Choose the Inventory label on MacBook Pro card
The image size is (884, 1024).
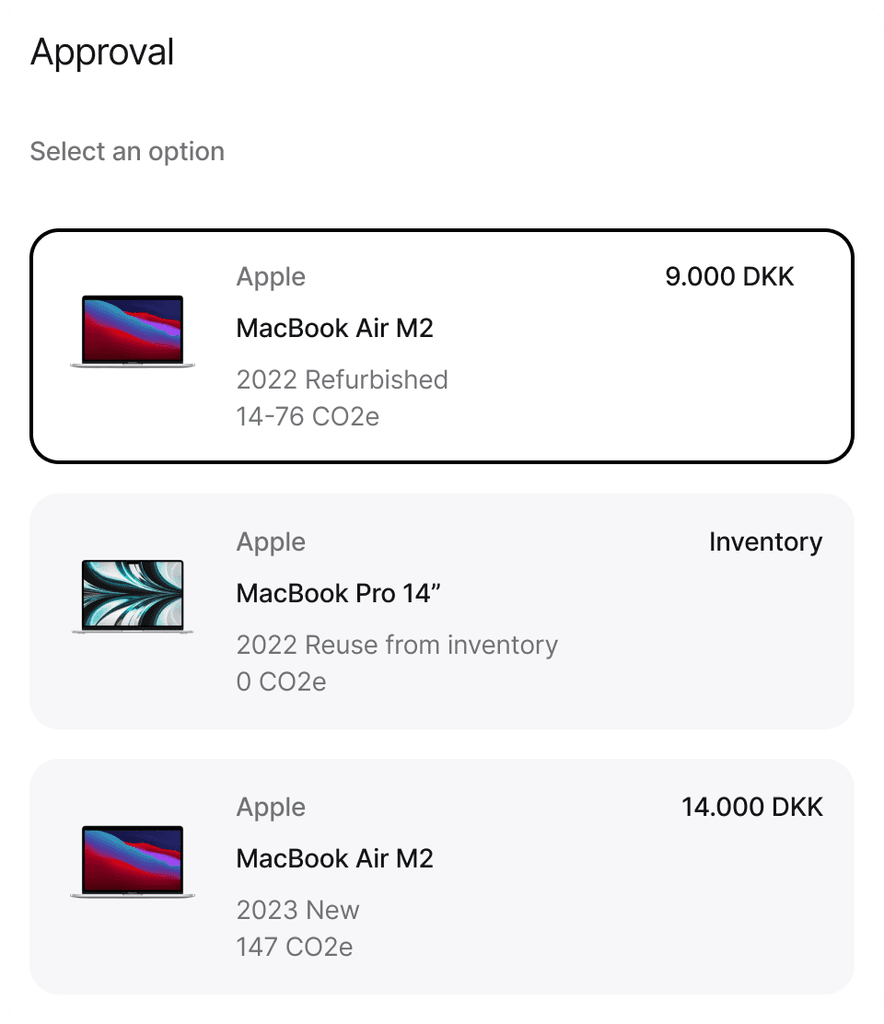[x=765, y=542]
